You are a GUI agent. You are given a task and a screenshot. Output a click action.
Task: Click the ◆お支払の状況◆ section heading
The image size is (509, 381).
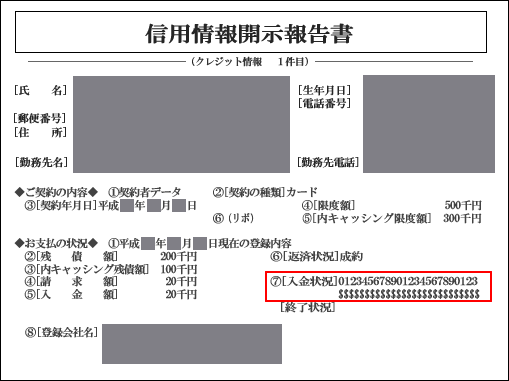[x=56, y=244]
